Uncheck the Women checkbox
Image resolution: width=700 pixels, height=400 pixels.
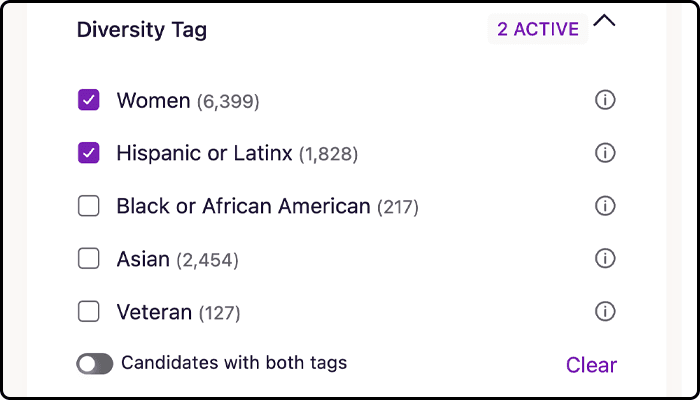coord(89,100)
